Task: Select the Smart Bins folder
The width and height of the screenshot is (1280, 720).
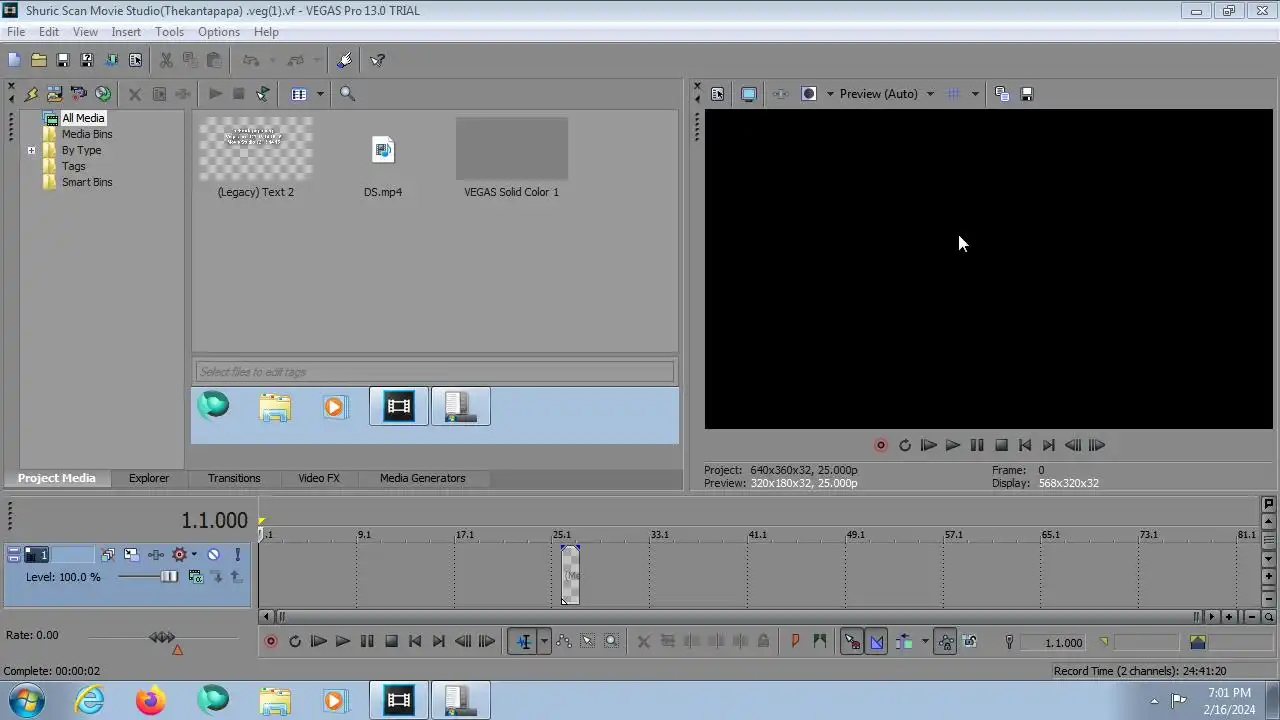Action: point(87,182)
